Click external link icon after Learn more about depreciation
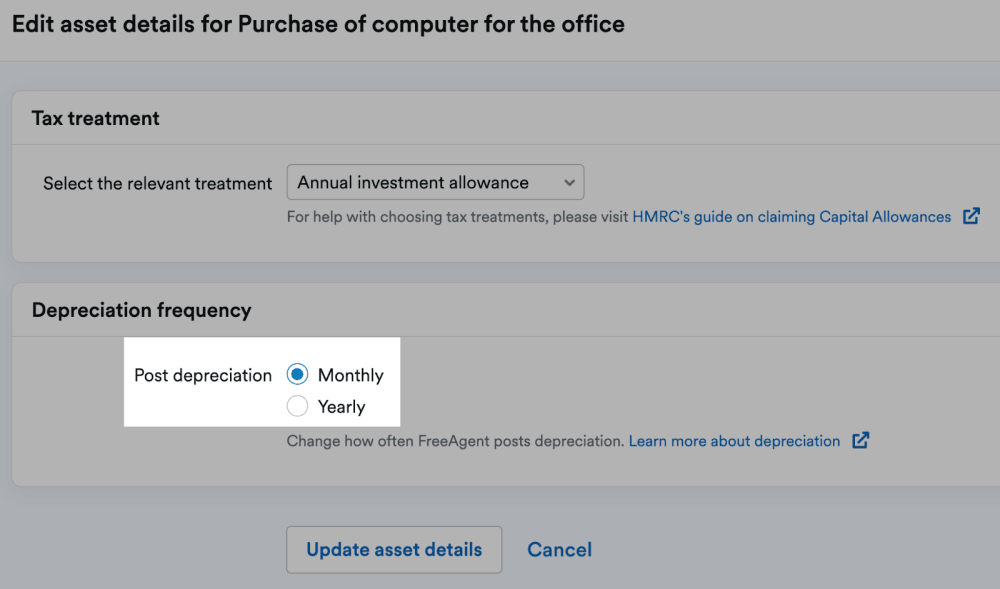 (860, 441)
